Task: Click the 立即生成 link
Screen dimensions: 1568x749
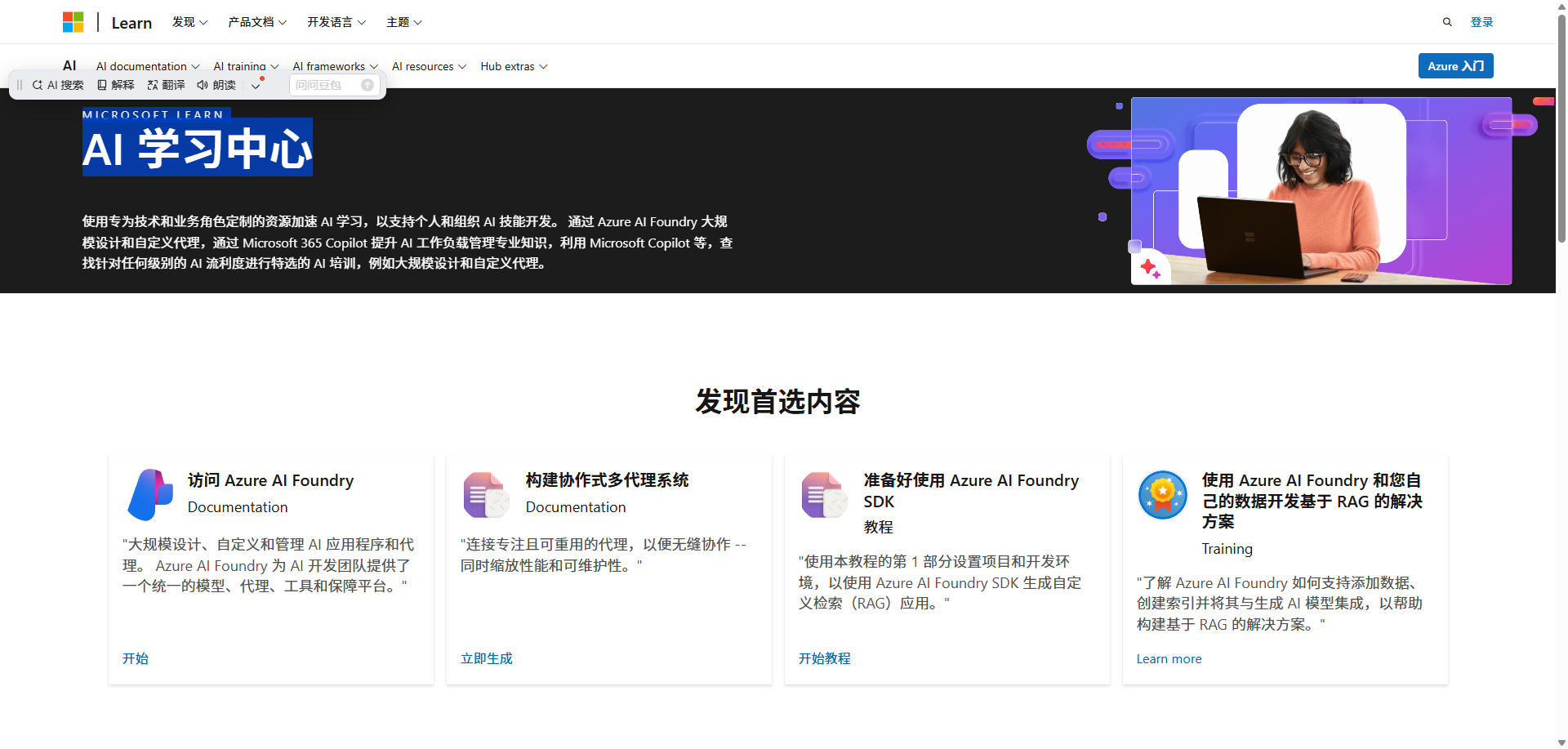Action: coord(487,658)
